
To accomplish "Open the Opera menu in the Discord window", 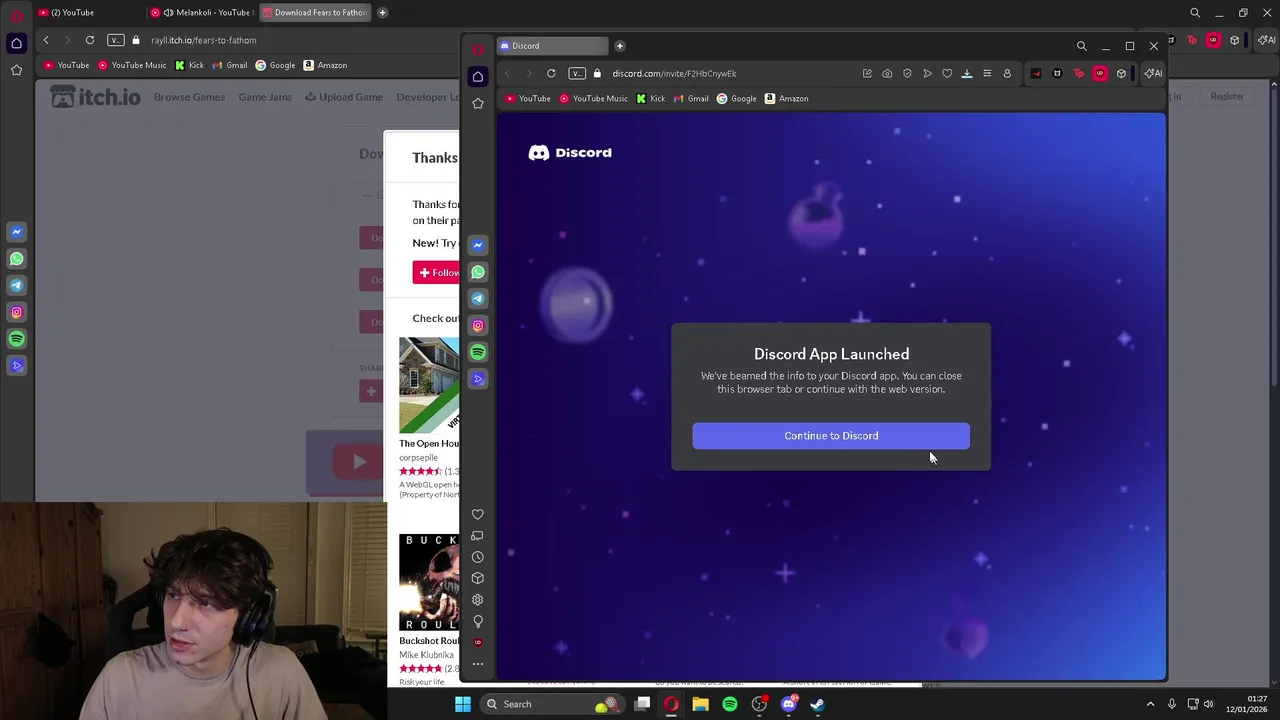I will (x=478, y=48).
